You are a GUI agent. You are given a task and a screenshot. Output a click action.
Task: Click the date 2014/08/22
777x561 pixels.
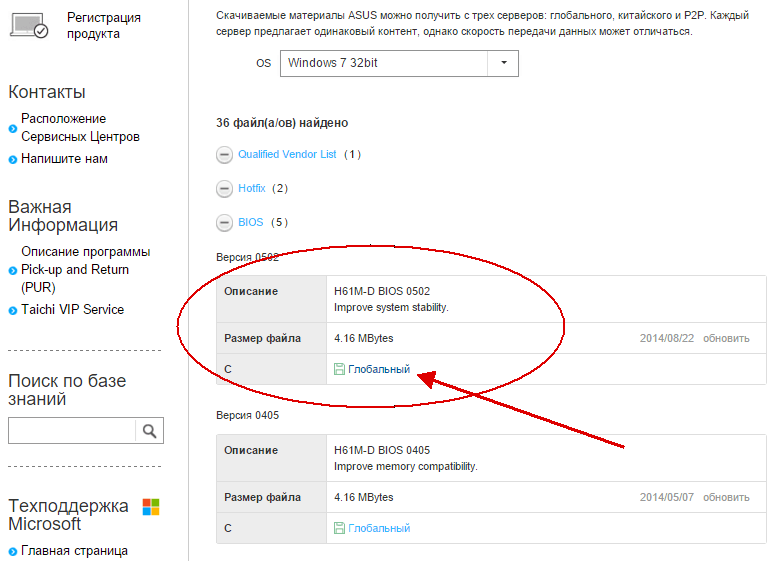[666, 338]
